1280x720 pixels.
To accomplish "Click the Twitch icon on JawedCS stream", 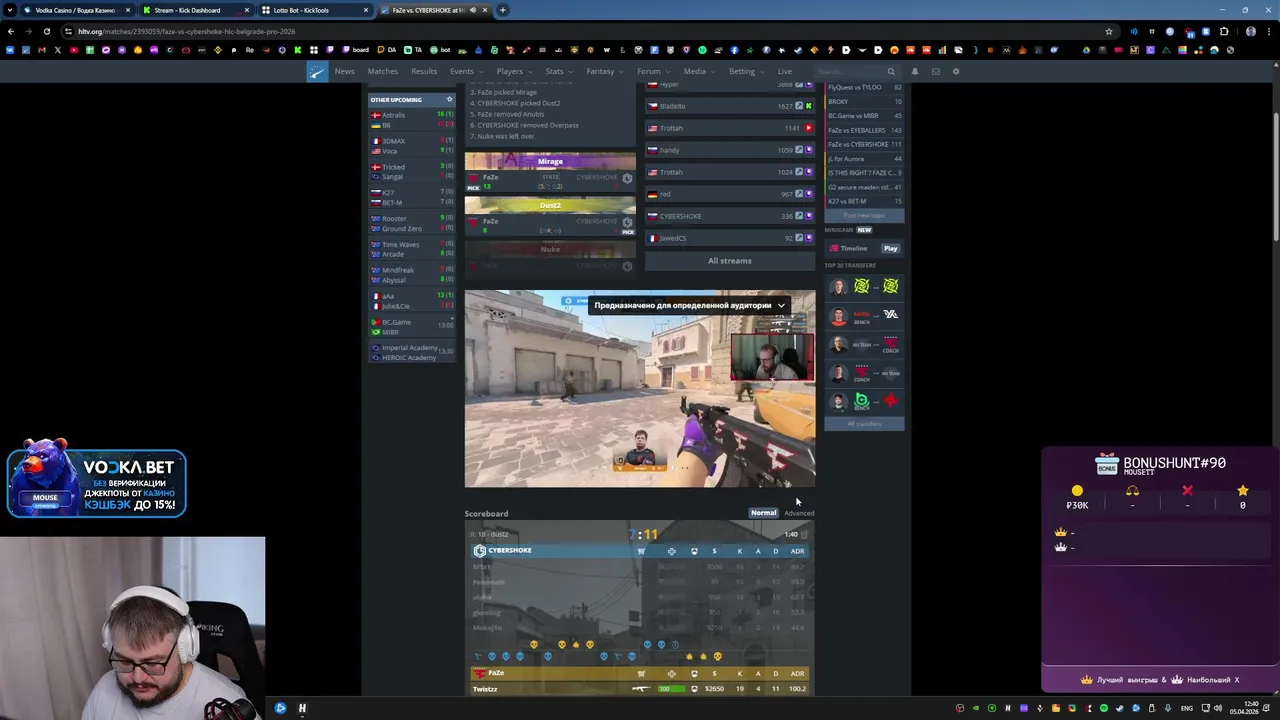I will (x=809, y=238).
